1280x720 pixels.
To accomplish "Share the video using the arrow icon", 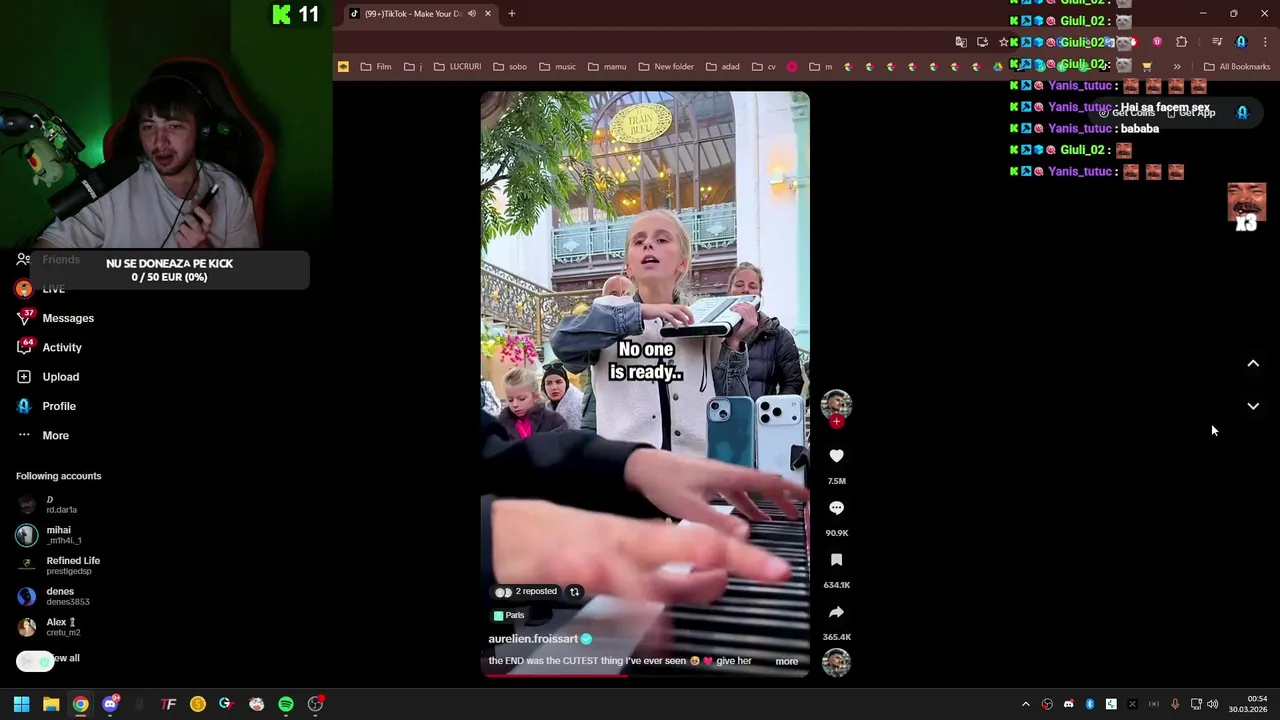I will coord(836,612).
